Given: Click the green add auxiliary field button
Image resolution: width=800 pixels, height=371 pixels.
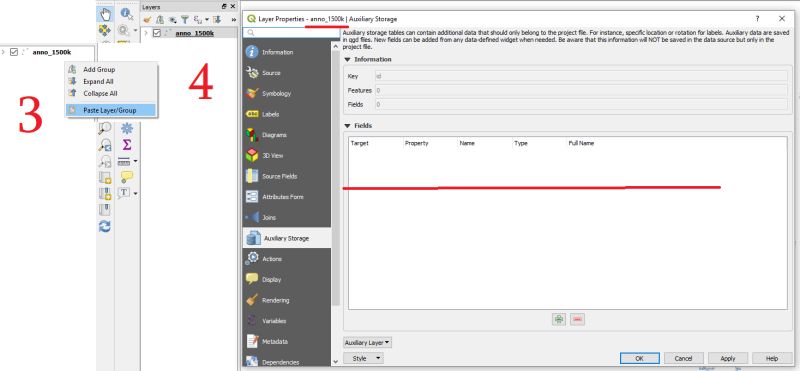Looking at the screenshot, I should (559, 319).
